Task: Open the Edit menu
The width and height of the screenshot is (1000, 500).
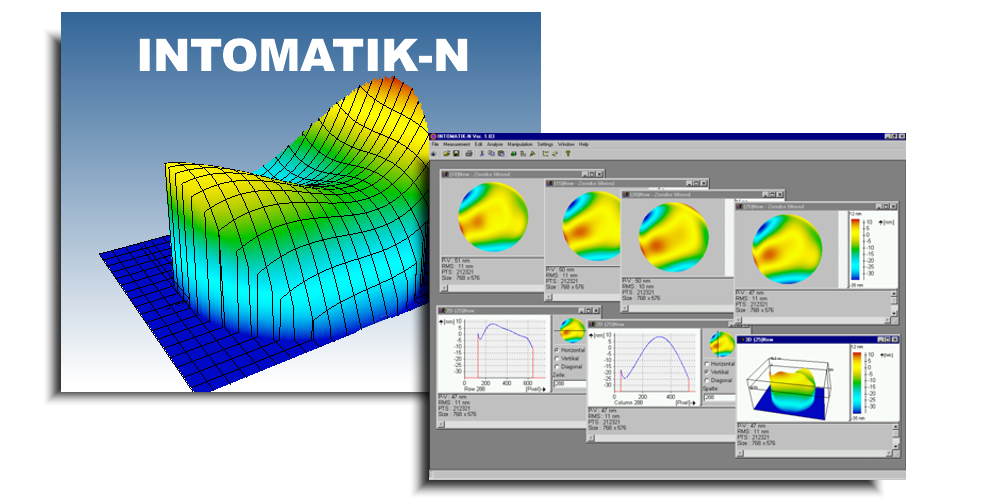Action: [478, 144]
